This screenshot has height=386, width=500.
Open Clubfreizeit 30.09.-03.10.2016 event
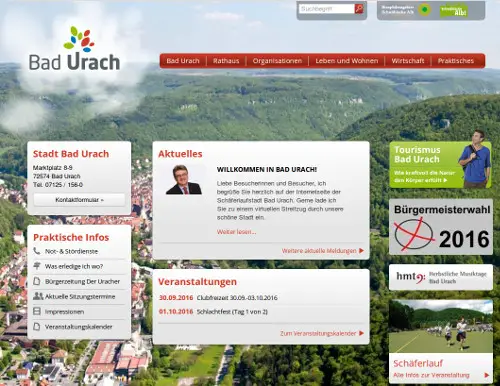[237, 298]
